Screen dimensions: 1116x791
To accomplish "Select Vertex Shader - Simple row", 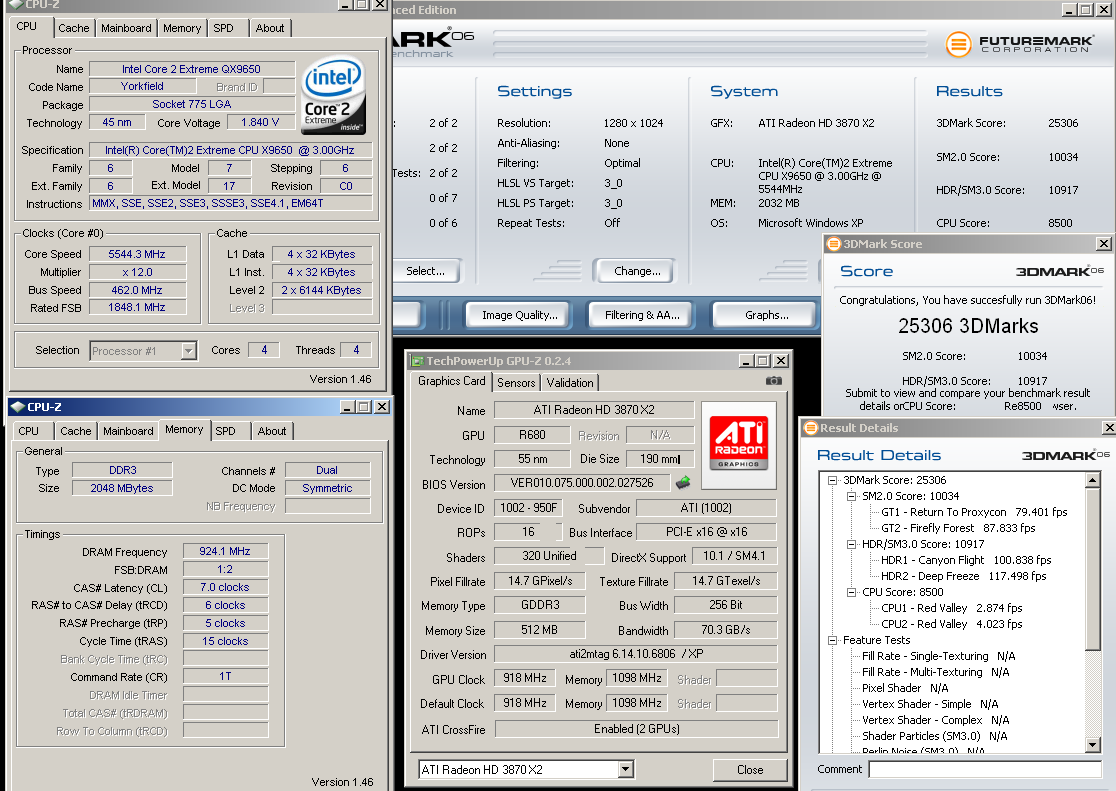I will (930, 704).
